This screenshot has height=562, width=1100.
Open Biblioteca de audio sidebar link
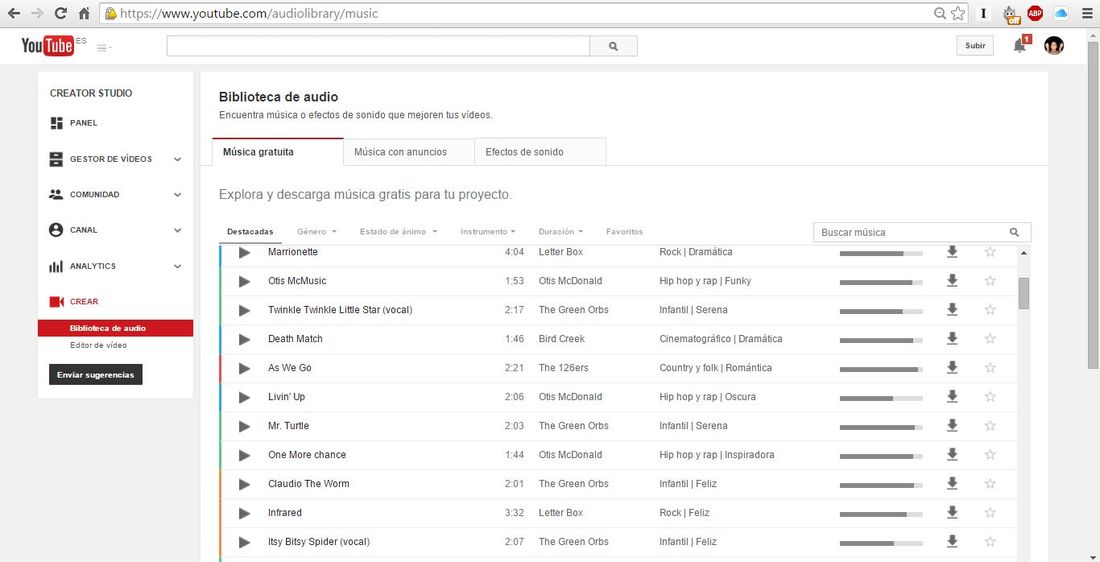click(x=116, y=328)
